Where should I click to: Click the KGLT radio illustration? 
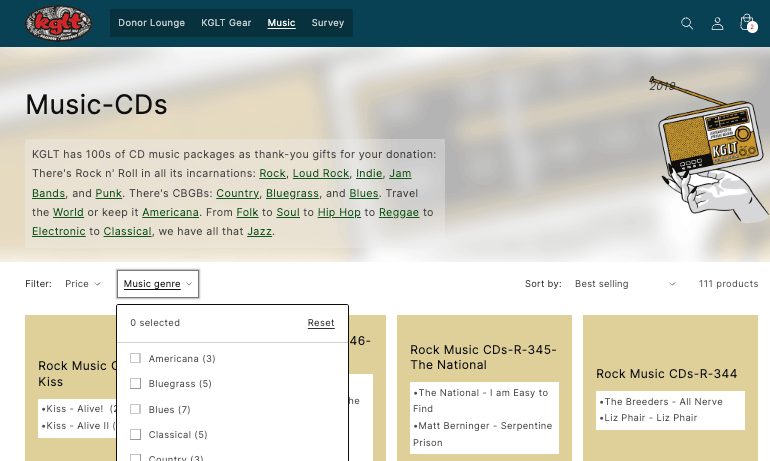click(x=710, y=150)
